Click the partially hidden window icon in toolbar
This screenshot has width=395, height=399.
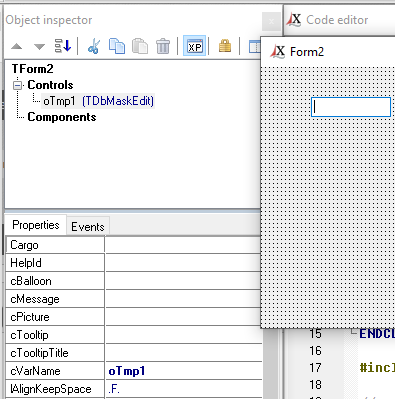click(255, 46)
